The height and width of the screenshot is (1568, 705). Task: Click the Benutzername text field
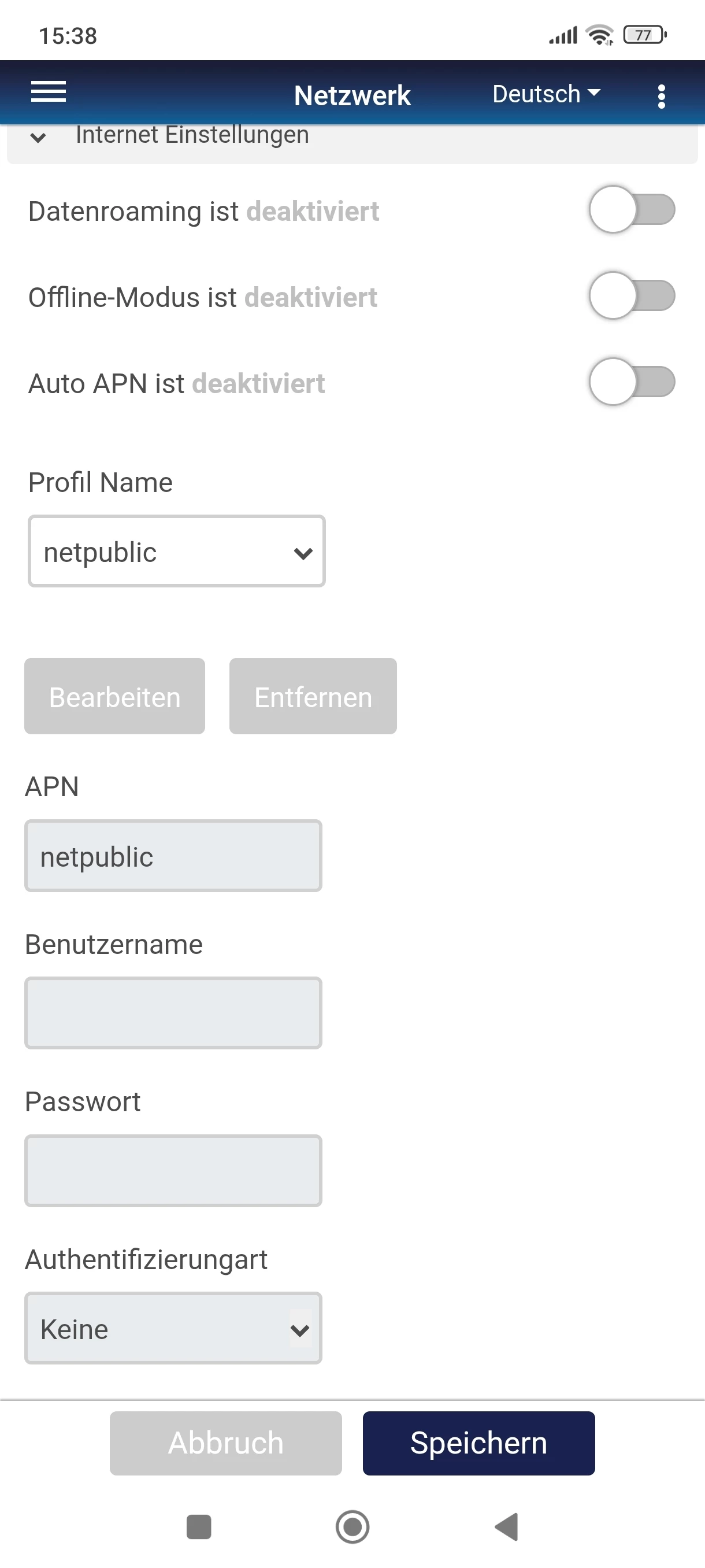173,1013
